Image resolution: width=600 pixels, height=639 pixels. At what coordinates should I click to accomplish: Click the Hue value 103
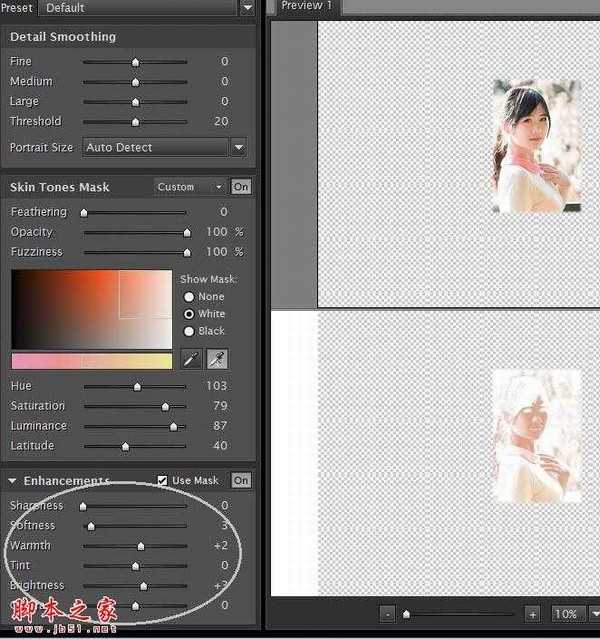[x=216, y=386]
